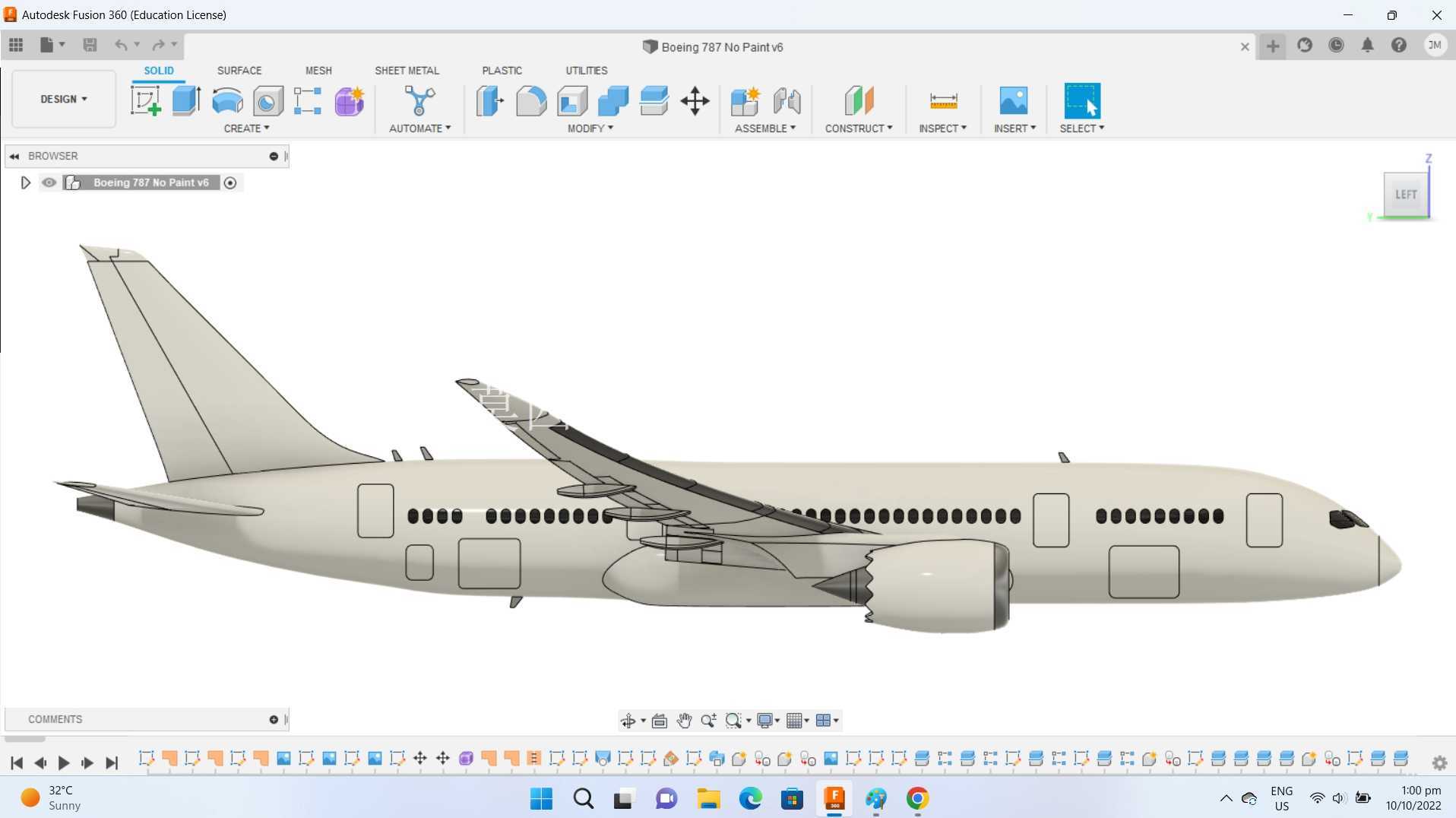
Task: Add a comment in Comments panel
Action: (x=274, y=719)
